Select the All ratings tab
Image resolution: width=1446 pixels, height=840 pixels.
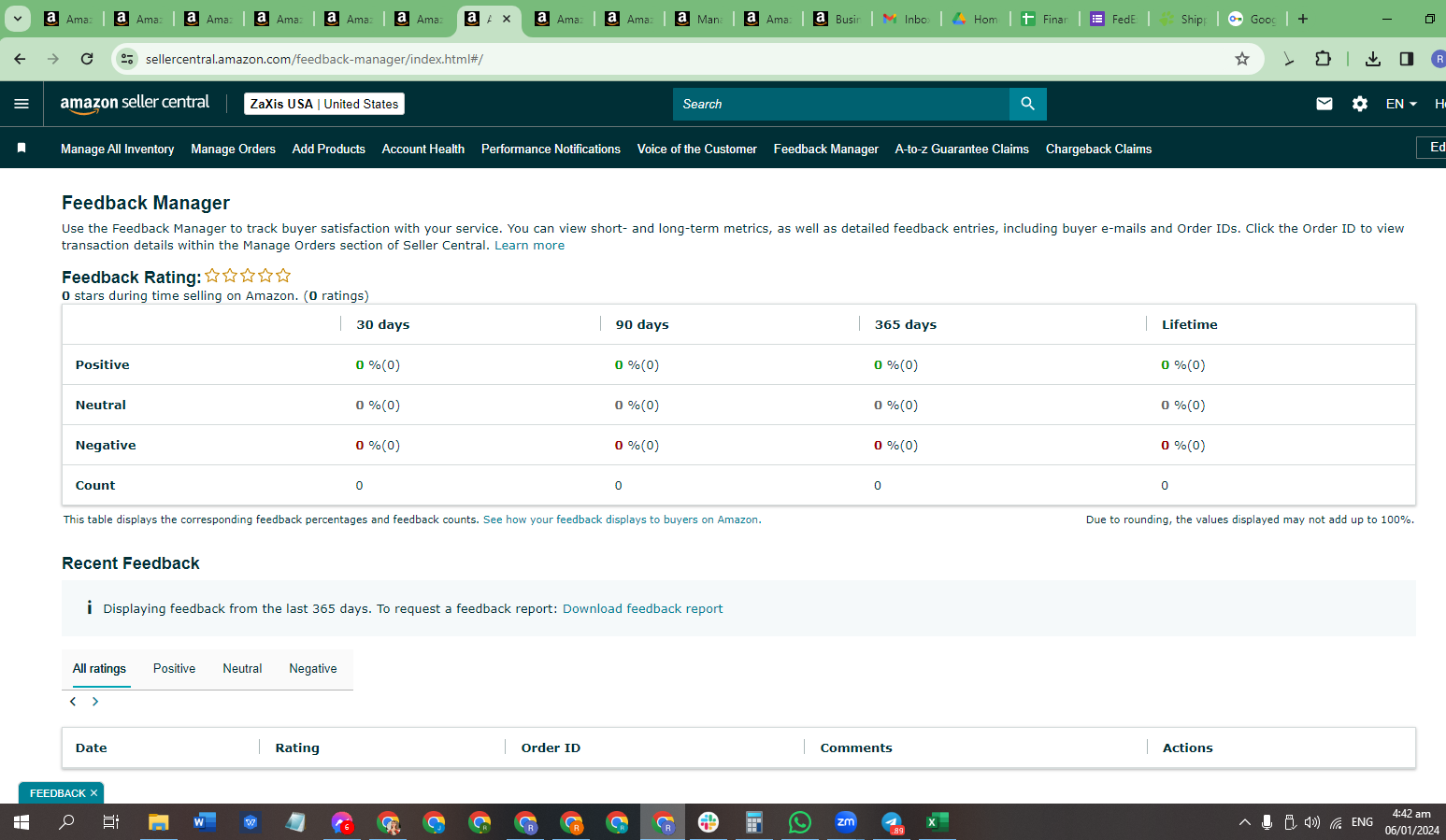[99, 668]
